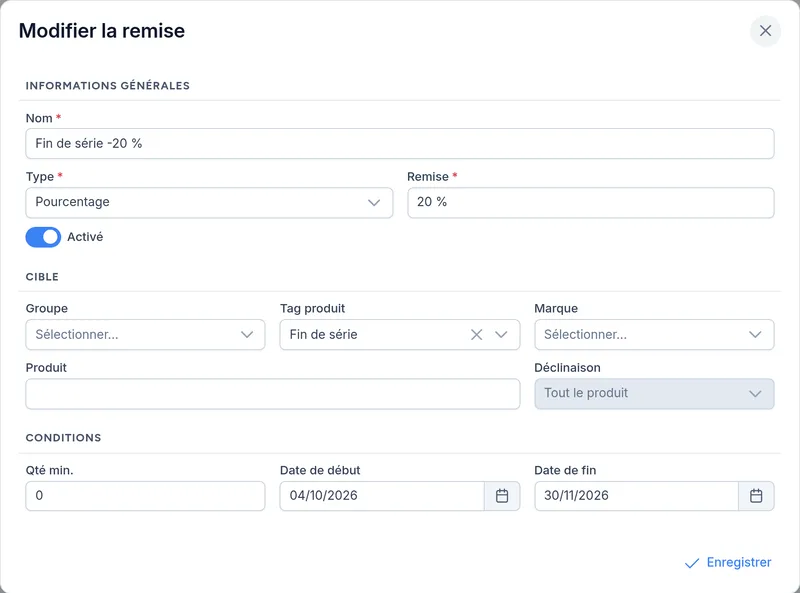Open the Marque dropdown
Viewport: 800px width, 593px height.
tap(654, 335)
